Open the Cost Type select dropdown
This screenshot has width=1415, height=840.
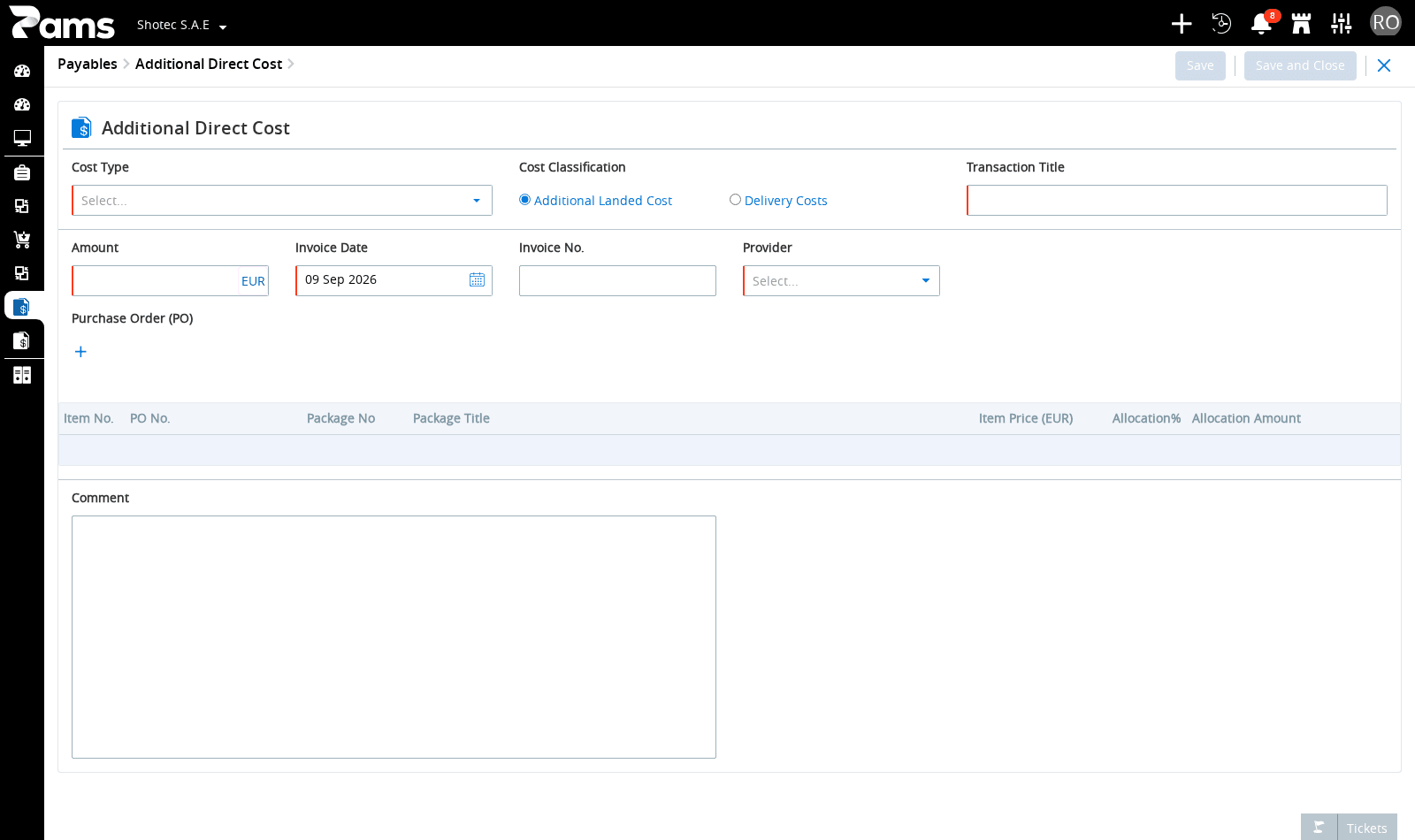tap(282, 201)
